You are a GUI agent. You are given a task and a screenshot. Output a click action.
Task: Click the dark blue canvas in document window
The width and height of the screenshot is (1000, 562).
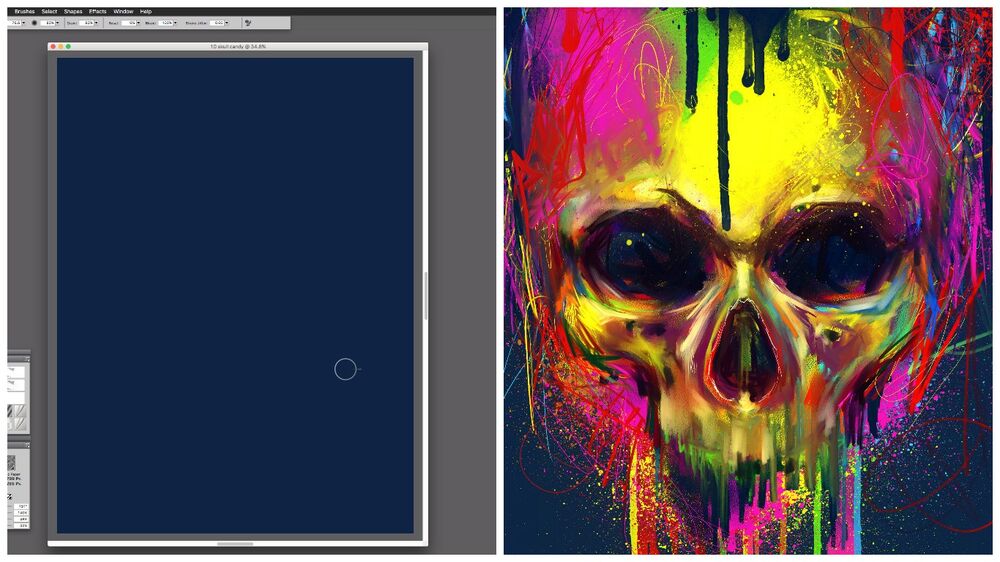click(x=235, y=295)
